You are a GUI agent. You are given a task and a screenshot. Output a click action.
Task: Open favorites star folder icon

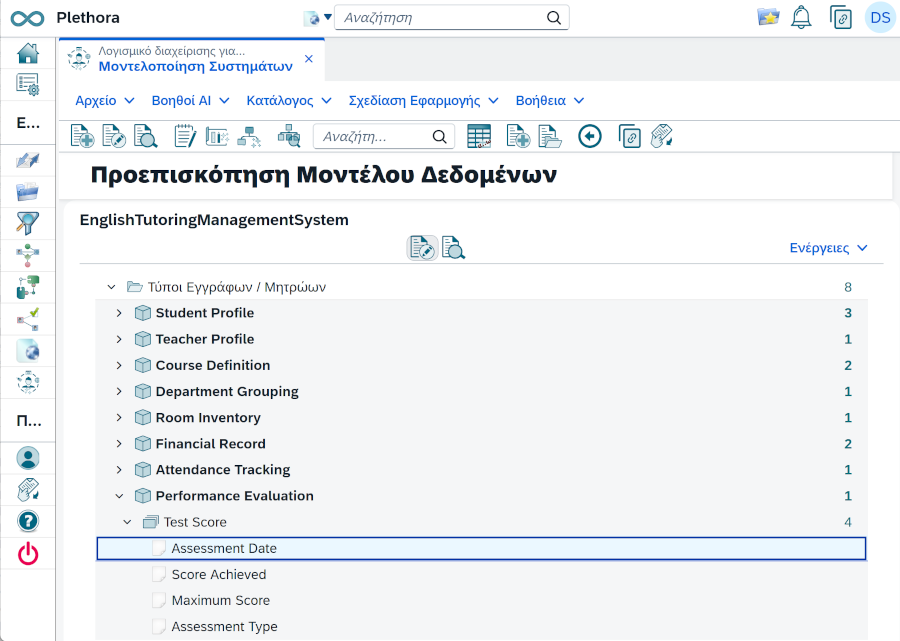[768, 18]
